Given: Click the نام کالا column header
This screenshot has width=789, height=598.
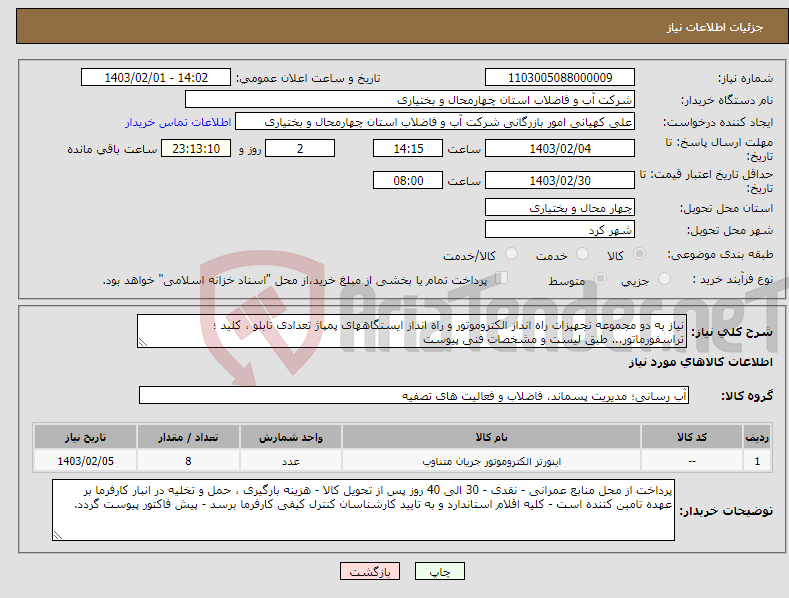Looking at the screenshot, I should 491,437.
